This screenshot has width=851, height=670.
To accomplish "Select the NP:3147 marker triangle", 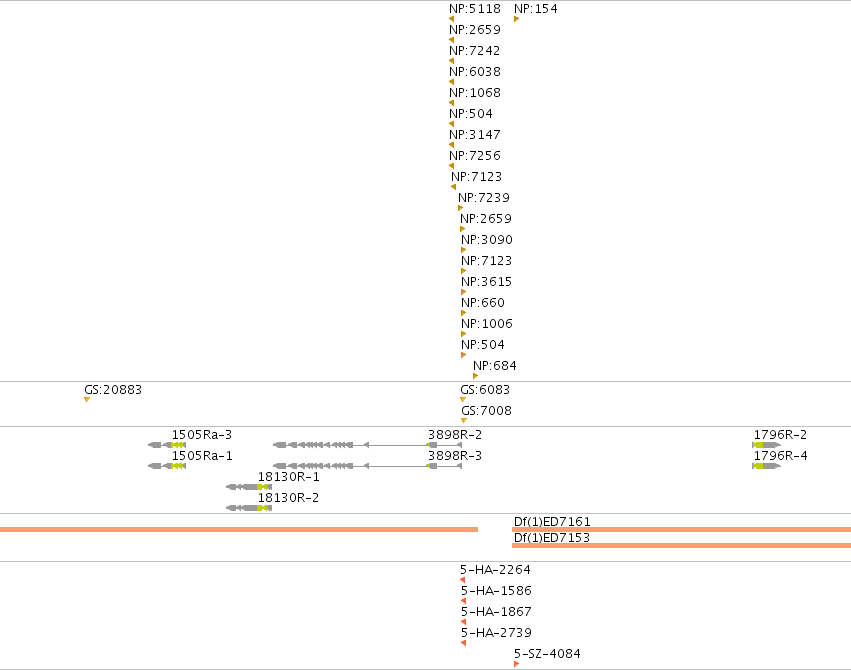I will tap(452, 145).
